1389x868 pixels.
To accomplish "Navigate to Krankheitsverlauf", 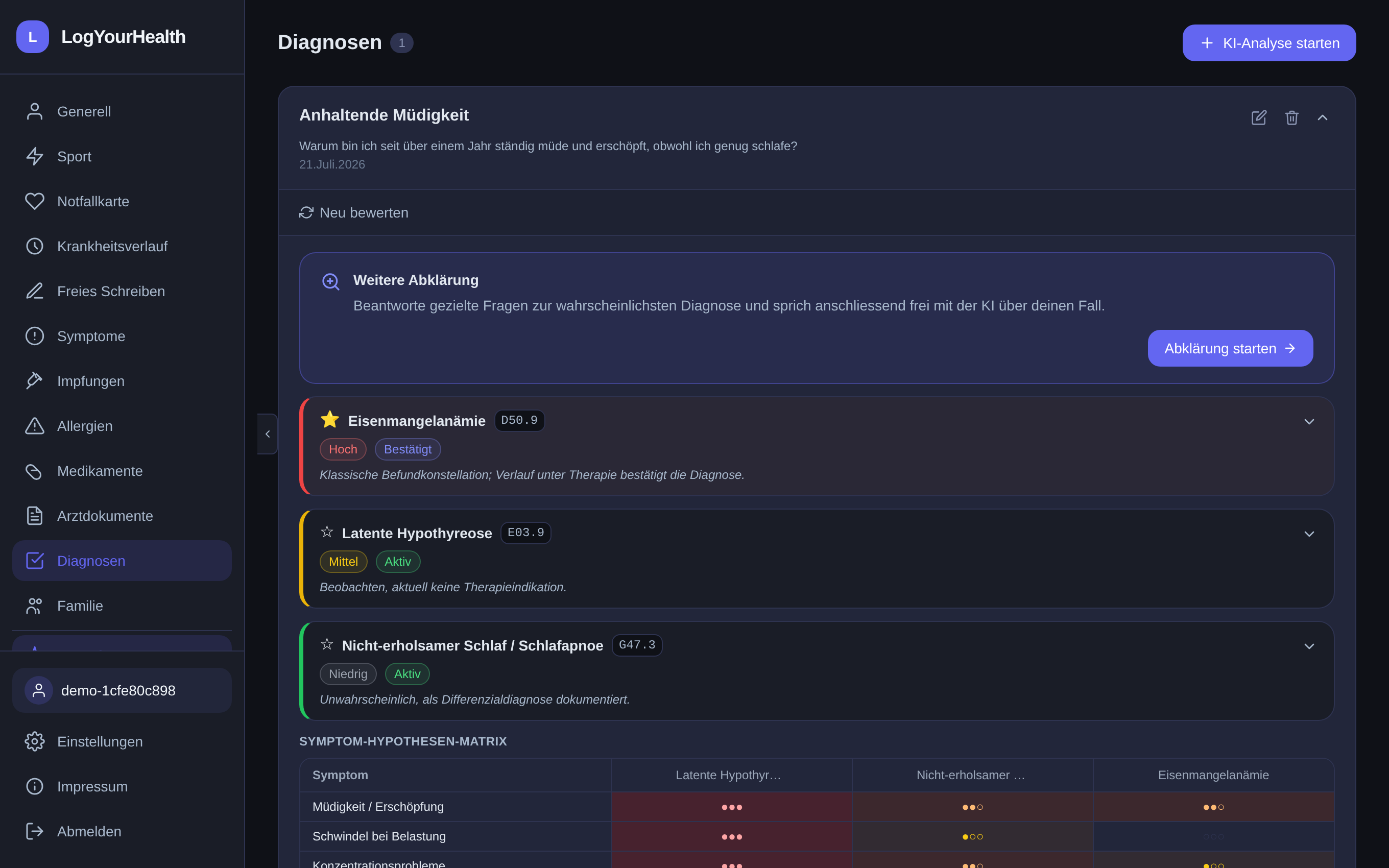I will click(x=122, y=246).
